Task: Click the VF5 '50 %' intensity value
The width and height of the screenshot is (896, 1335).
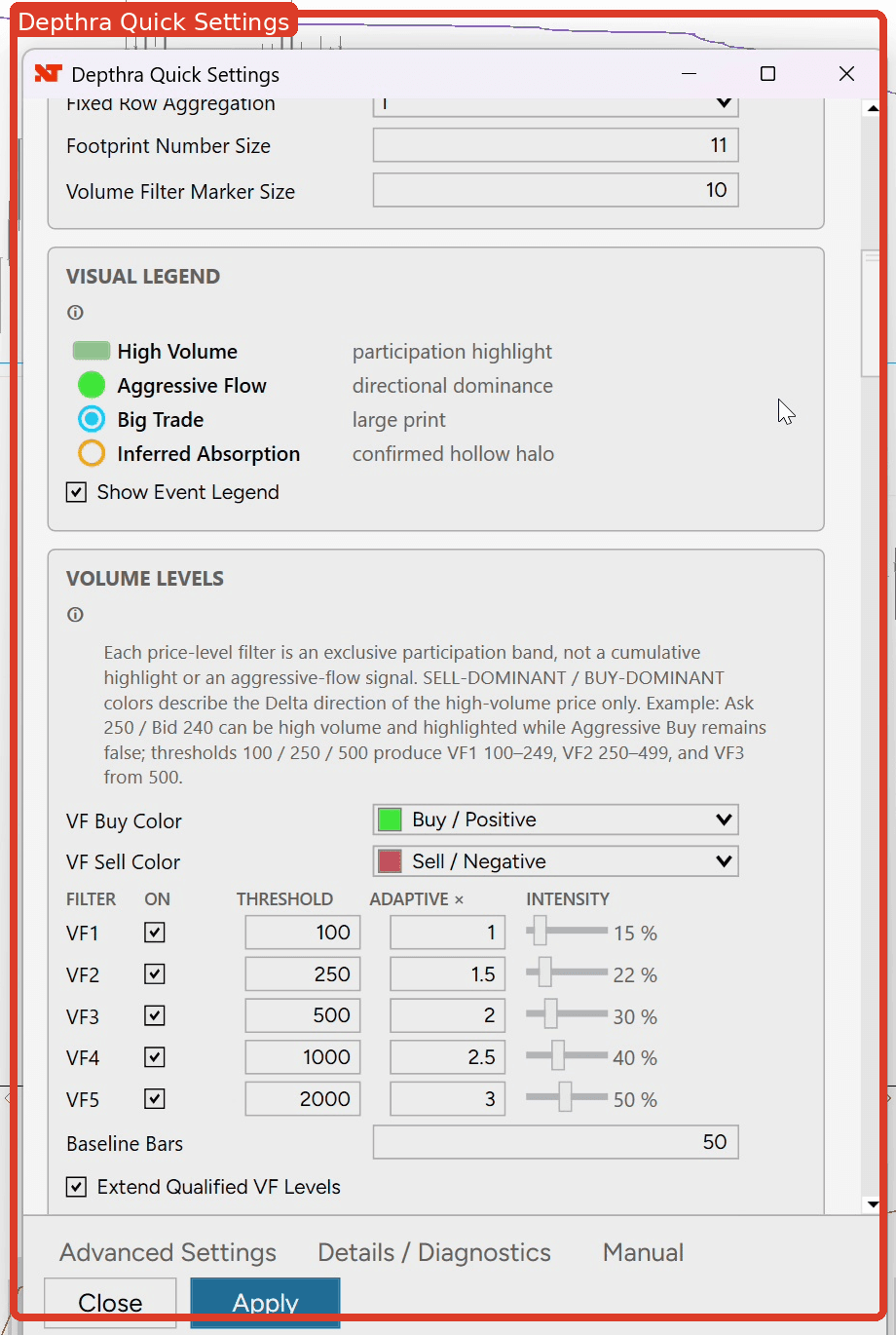Action: (x=635, y=1100)
